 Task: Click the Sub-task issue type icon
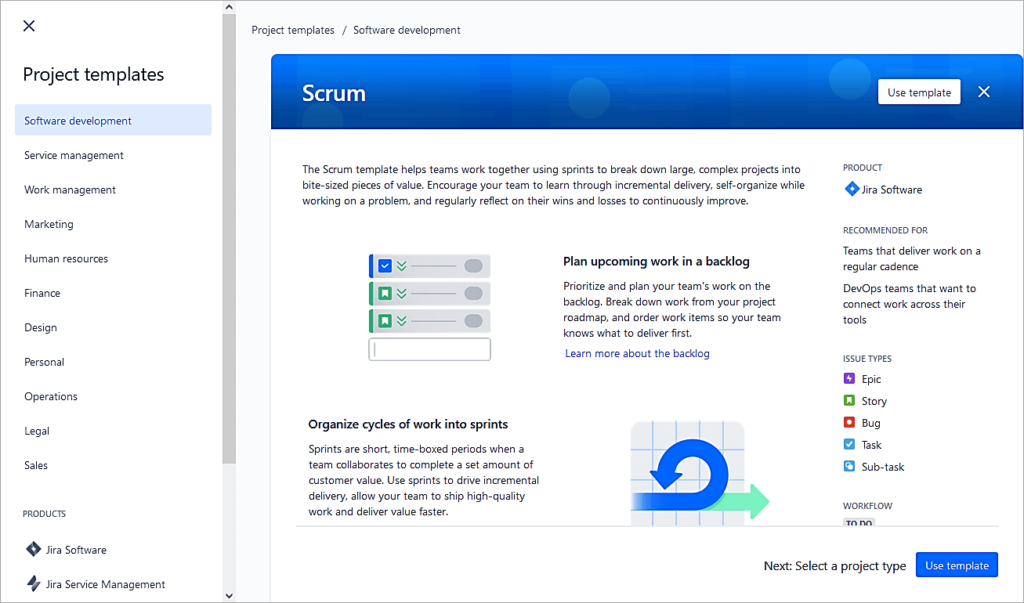849,466
